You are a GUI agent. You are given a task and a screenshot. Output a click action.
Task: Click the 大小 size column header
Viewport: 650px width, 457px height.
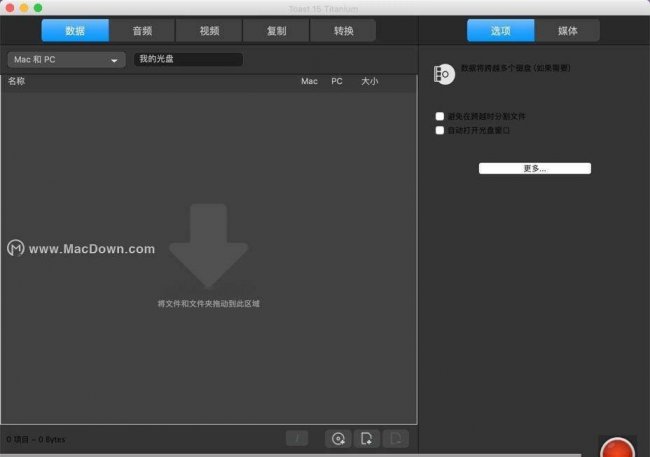(369, 81)
